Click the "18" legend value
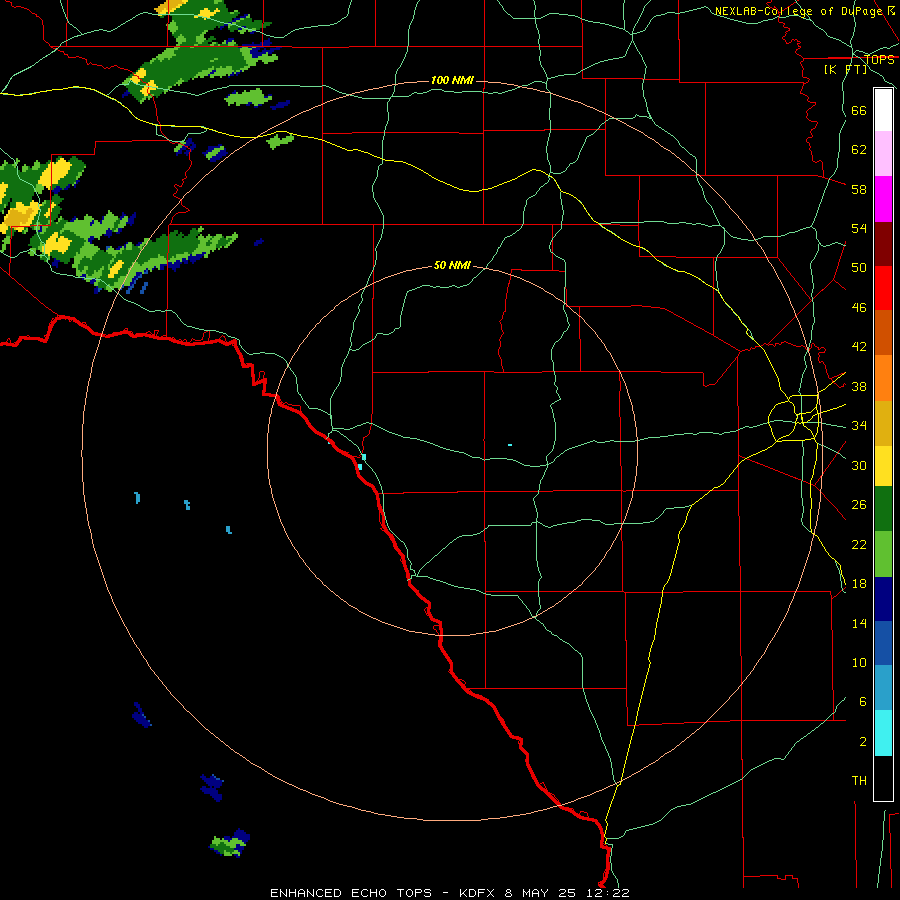The height and width of the screenshot is (900, 900). (859, 584)
